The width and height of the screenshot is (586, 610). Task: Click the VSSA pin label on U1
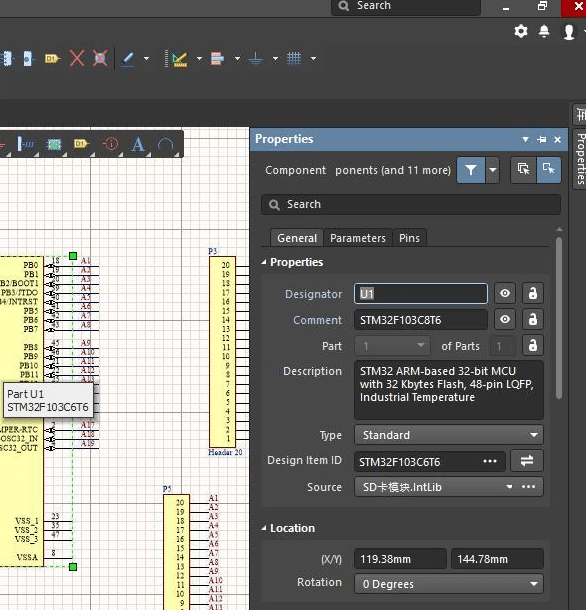[x=27, y=557]
